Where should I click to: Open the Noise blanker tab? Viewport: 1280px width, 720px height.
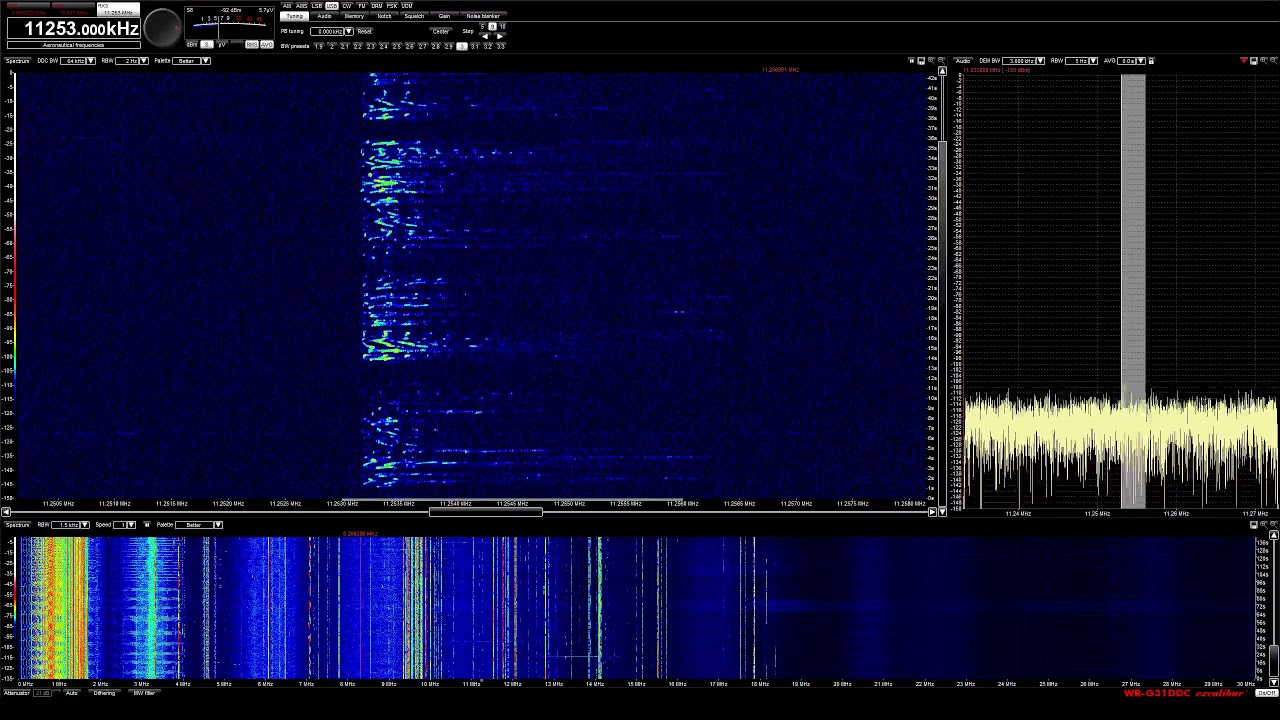point(482,16)
